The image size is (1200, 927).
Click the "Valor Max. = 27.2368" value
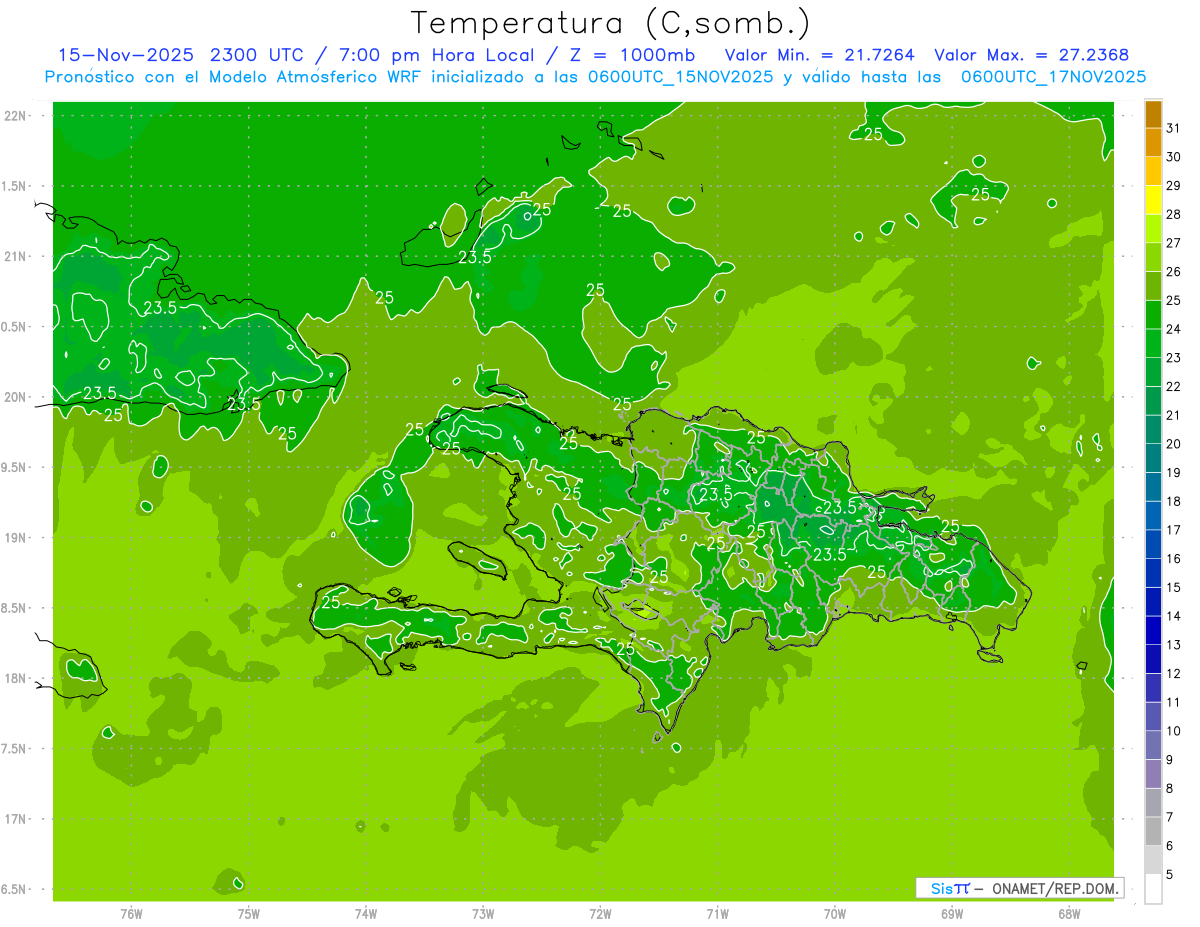click(x=1032, y=55)
